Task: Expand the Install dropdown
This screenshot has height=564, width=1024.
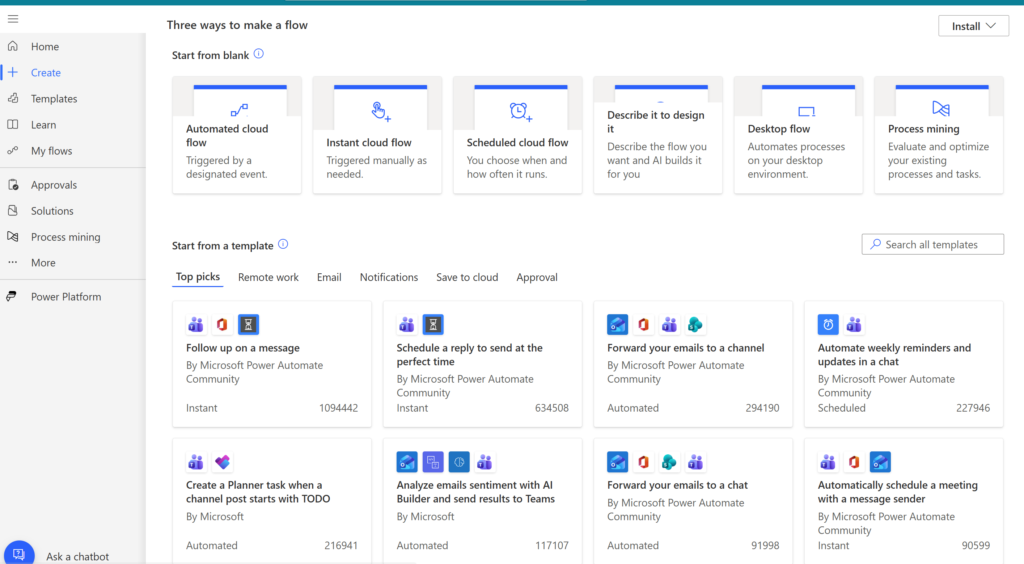Action: (x=973, y=26)
